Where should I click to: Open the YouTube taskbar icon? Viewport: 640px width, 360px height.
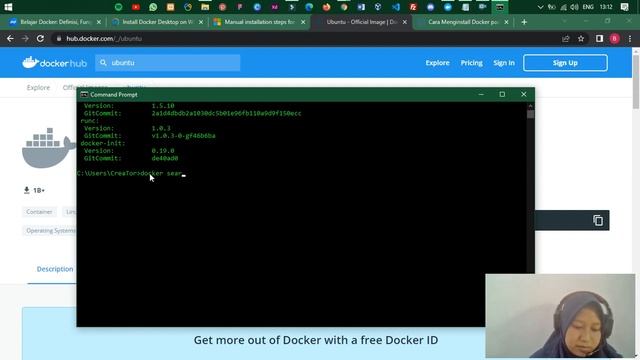pyautogui.click(x=136, y=7)
